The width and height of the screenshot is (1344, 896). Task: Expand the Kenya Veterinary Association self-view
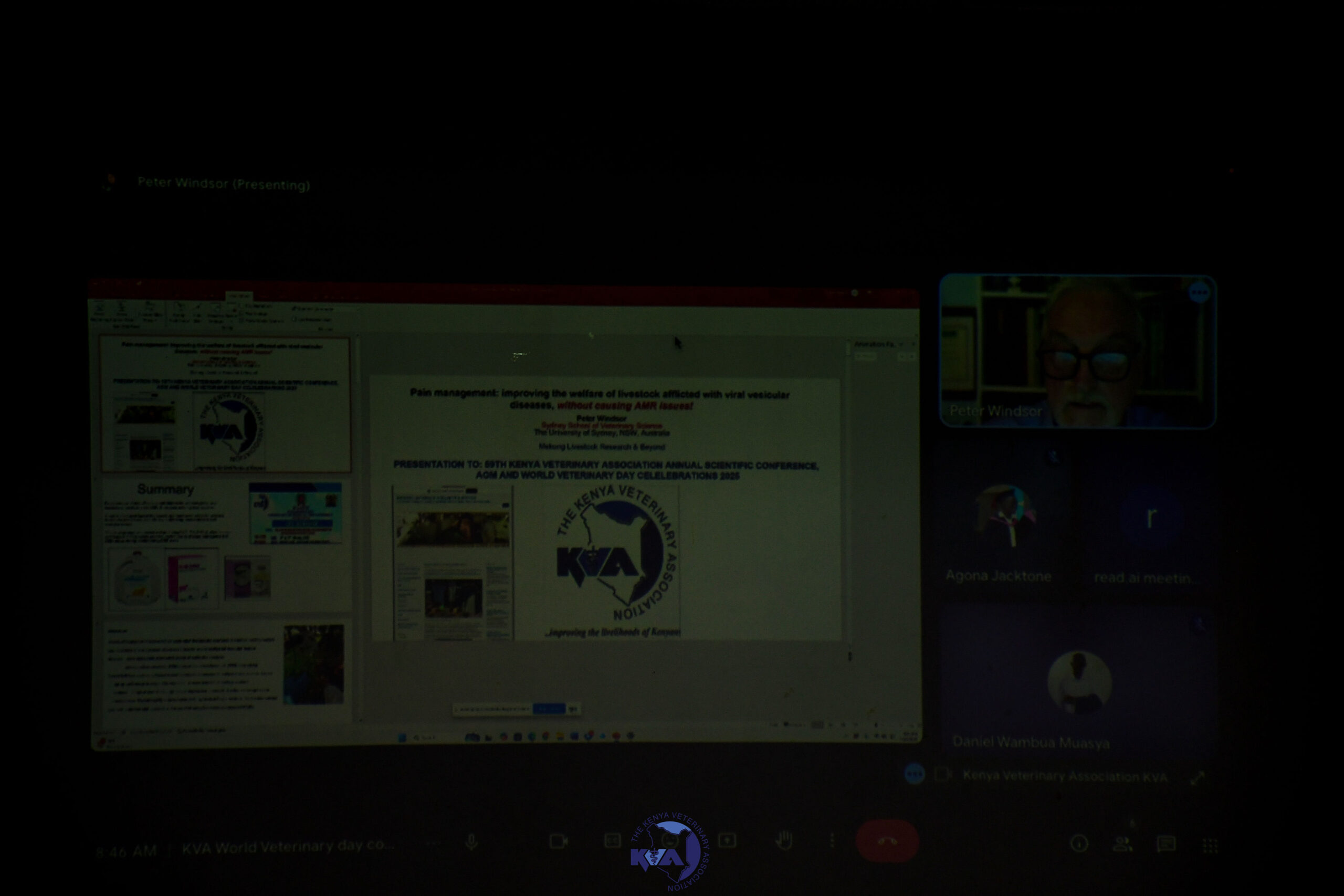(1198, 777)
